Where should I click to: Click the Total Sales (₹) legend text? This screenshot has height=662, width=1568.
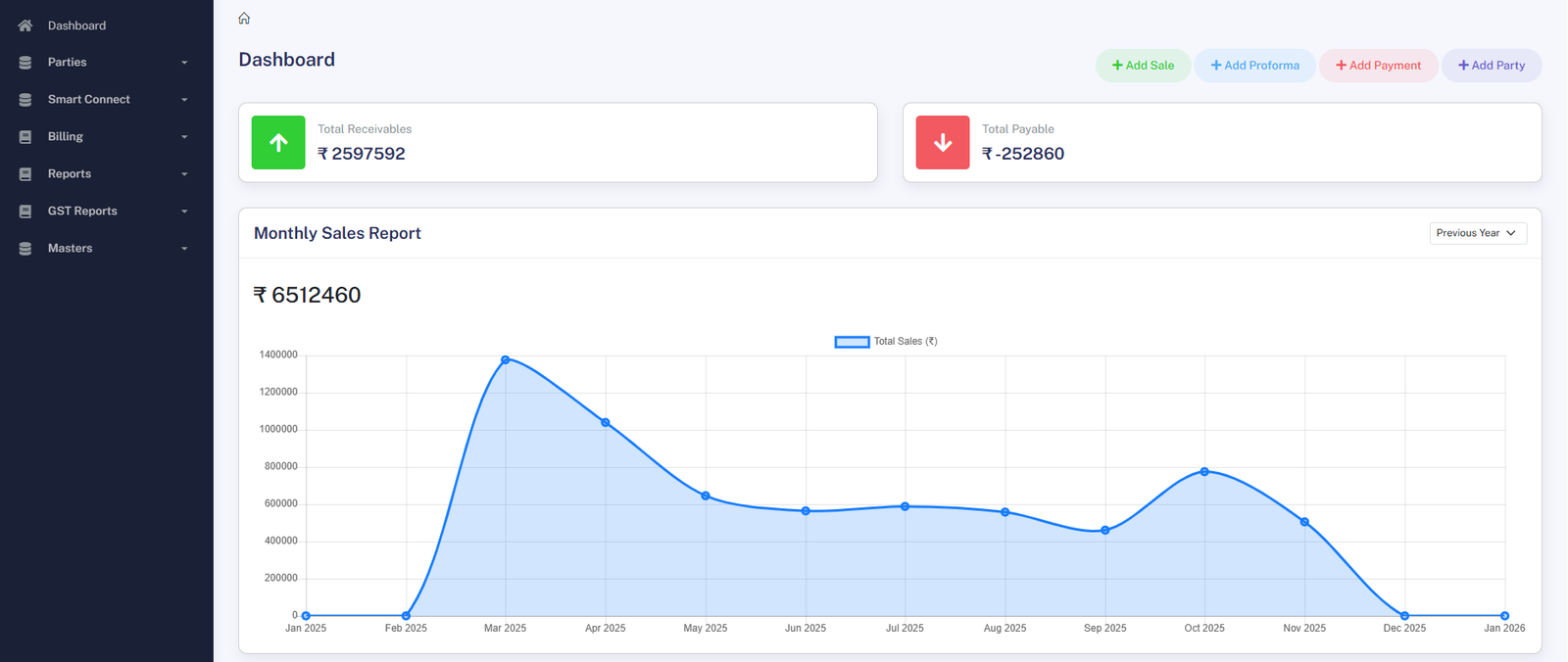coord(906,342)
